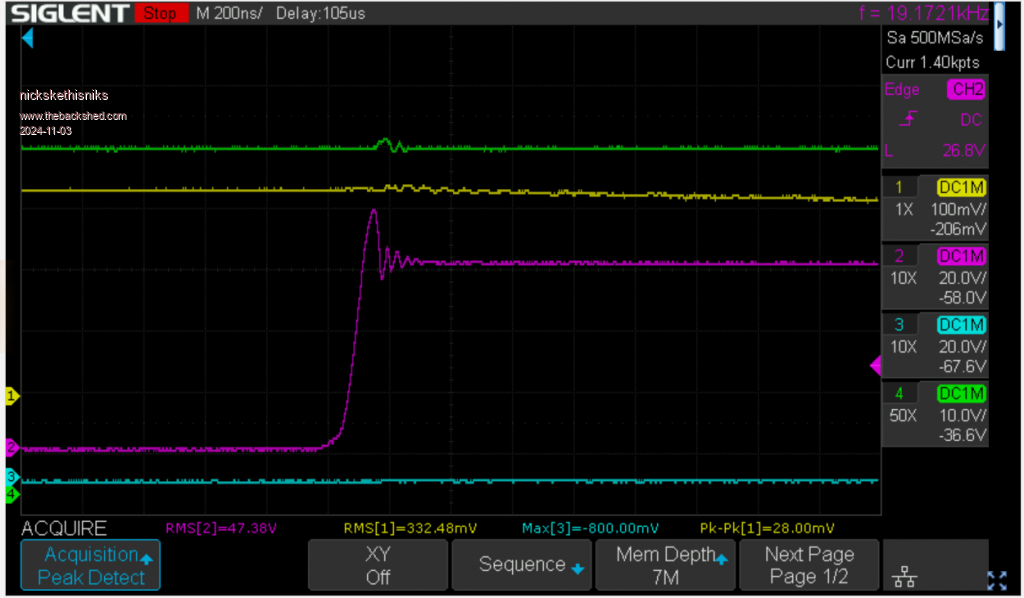
Task: Click the blue arrow beside the frequency readout
Action: tap(998, 14)
